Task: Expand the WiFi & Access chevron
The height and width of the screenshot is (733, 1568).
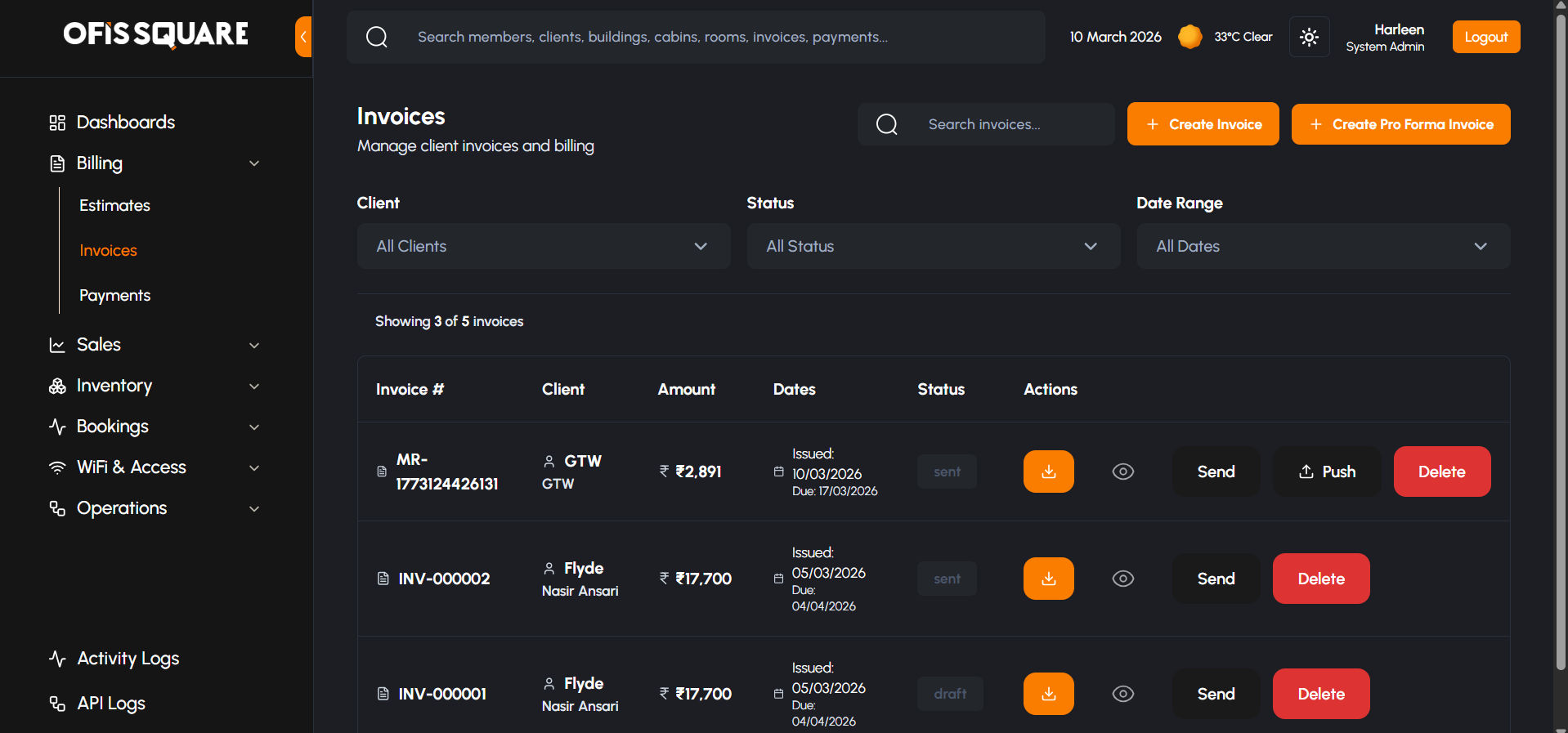Action: (x=254, y=468)
